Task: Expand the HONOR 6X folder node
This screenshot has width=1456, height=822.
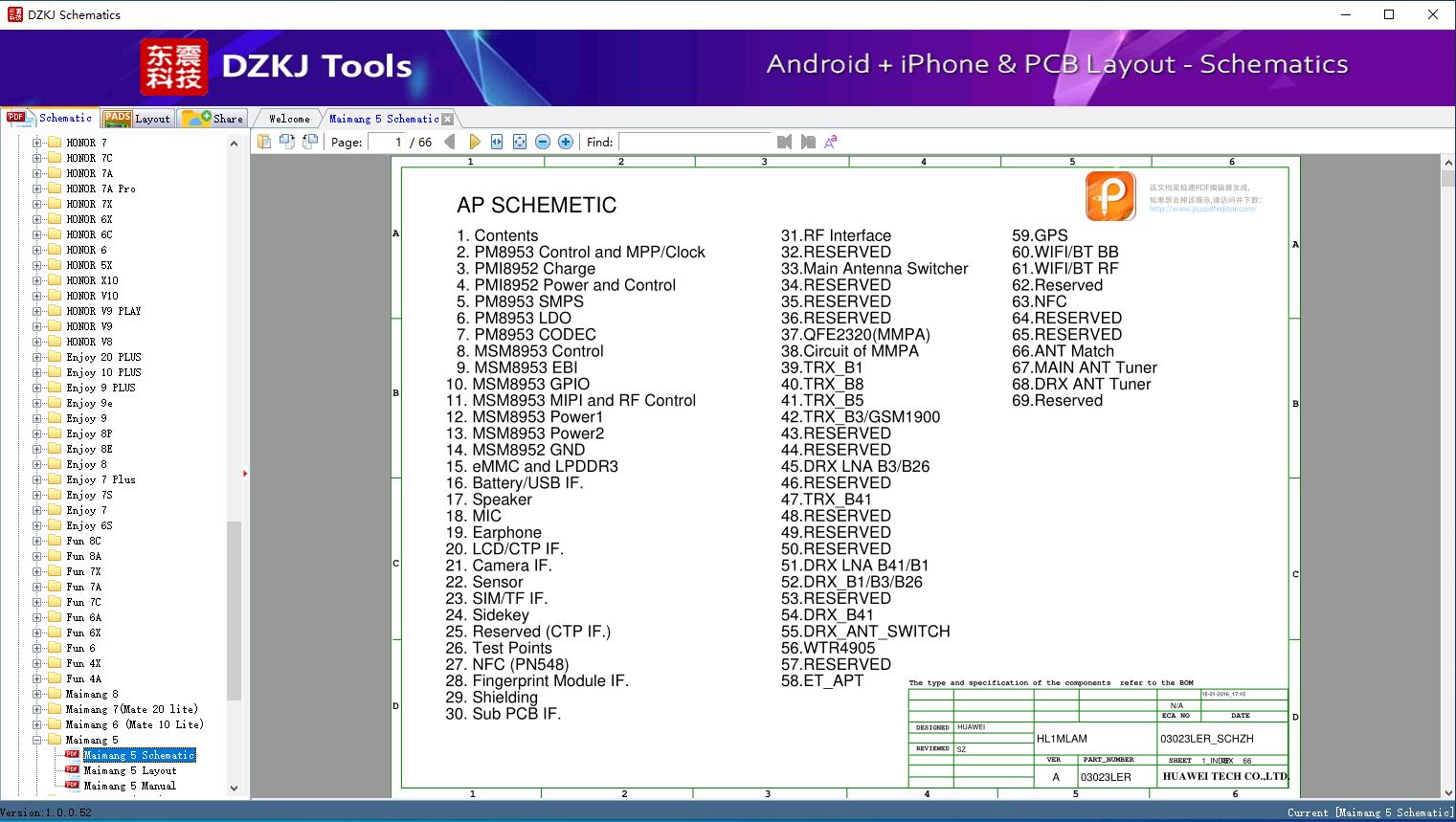Action: pyautogui.click(x=37, y=219)
